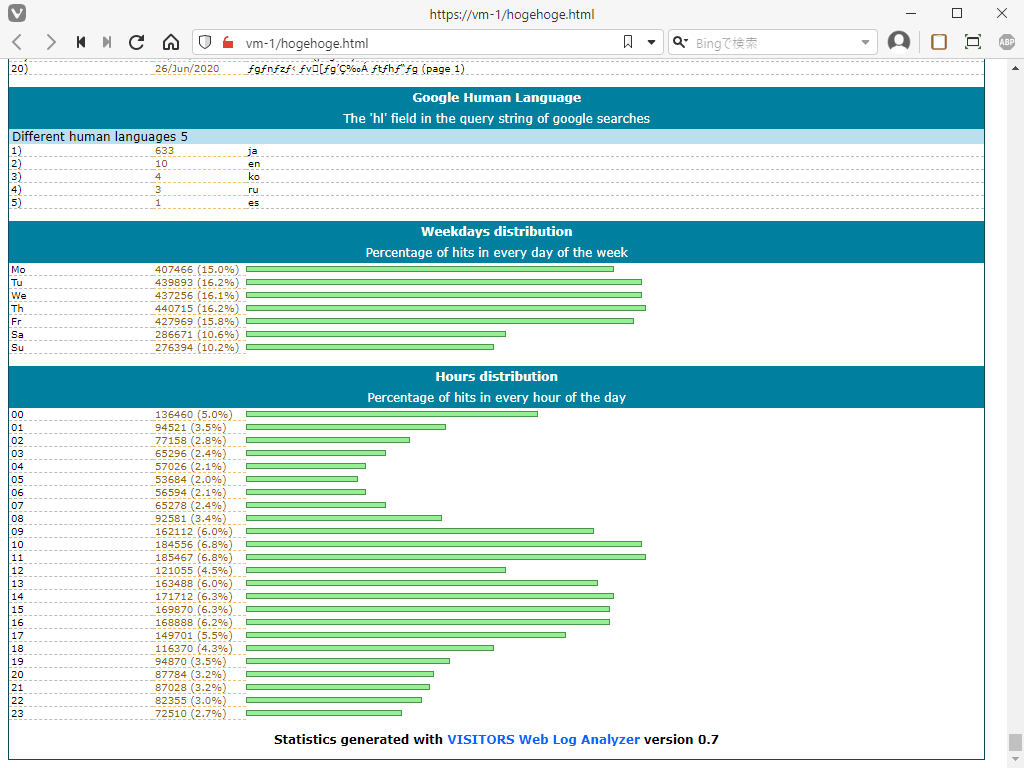Go forward to next page
The height and width of the screenshot is (768, 1024).
pos(50,42)
